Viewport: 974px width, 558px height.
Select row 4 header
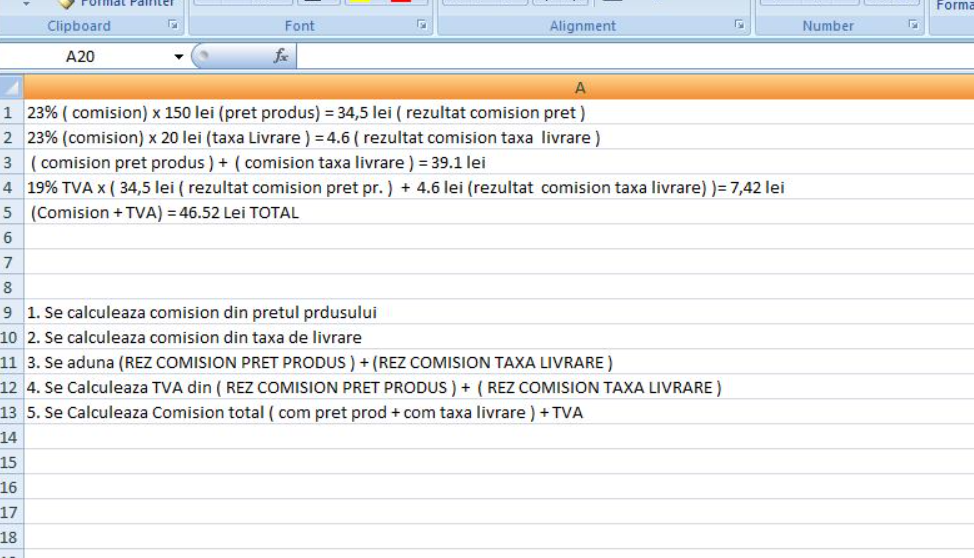point(11,187)
